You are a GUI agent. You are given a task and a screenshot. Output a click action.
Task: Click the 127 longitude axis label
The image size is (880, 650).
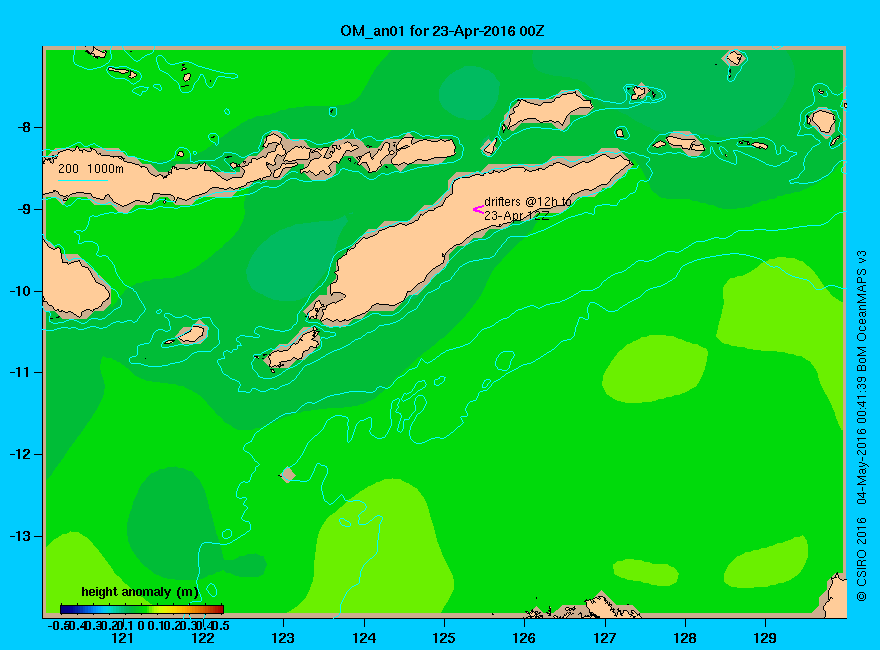(x=604, y=638)
